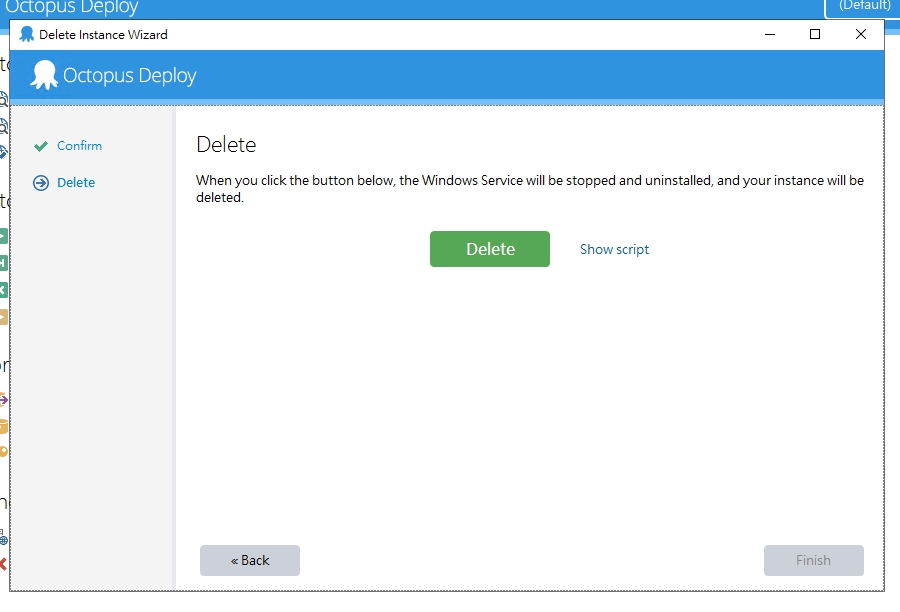900x612 pixels.
Task: Go back with the Back button
Action: coord(250,560)
